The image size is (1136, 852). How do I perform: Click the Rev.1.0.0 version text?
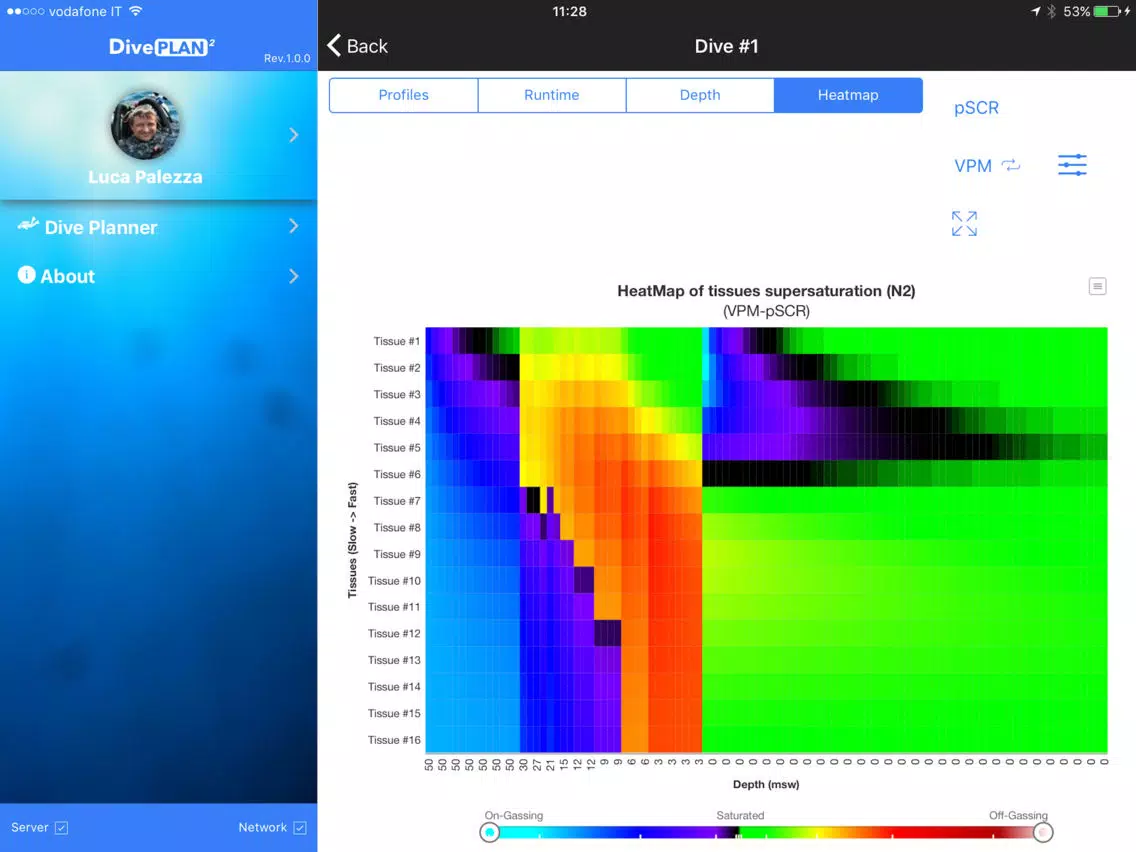click(287, 59)
